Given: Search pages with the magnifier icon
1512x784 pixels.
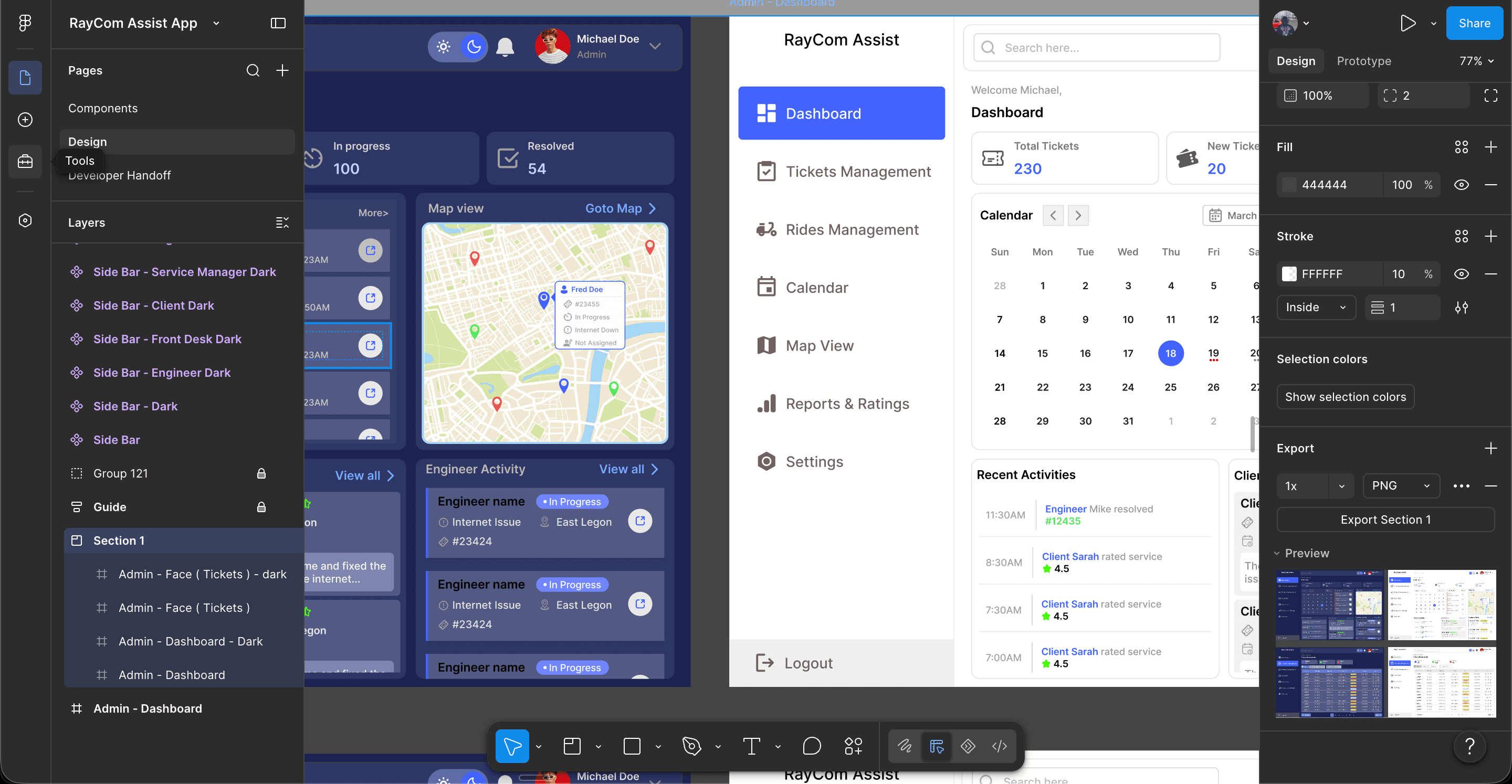Looking at the screenshot, I should 253,70.
